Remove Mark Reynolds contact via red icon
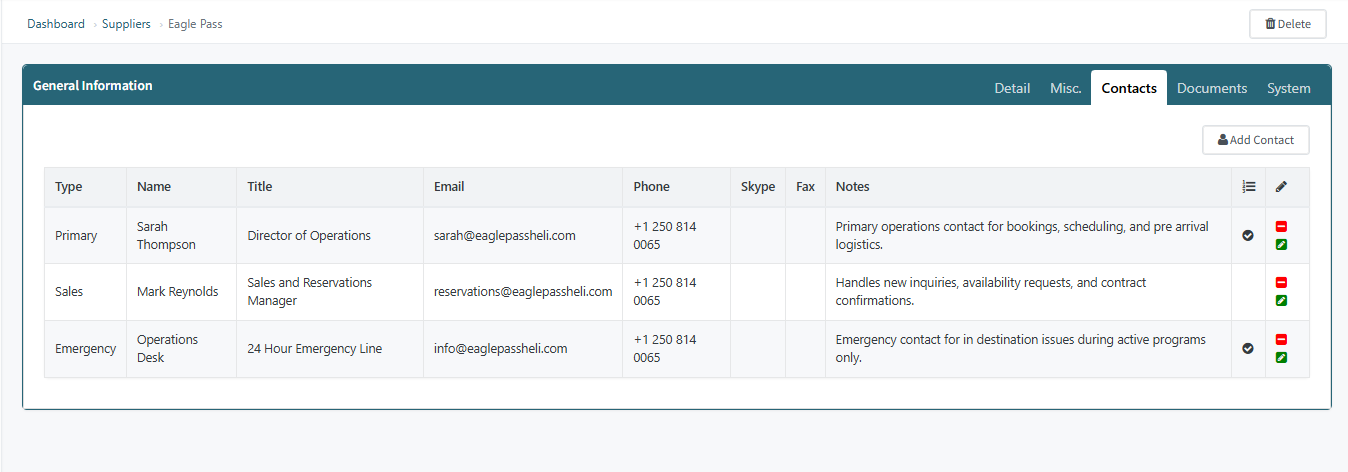Screen dimensions: 1348x472 coord(1282,283)
